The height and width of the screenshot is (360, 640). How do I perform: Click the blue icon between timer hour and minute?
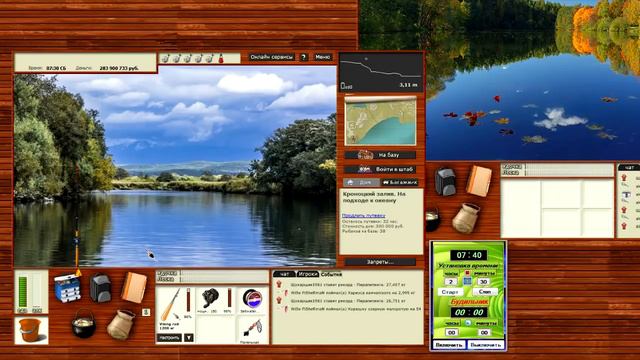[467, 281]
